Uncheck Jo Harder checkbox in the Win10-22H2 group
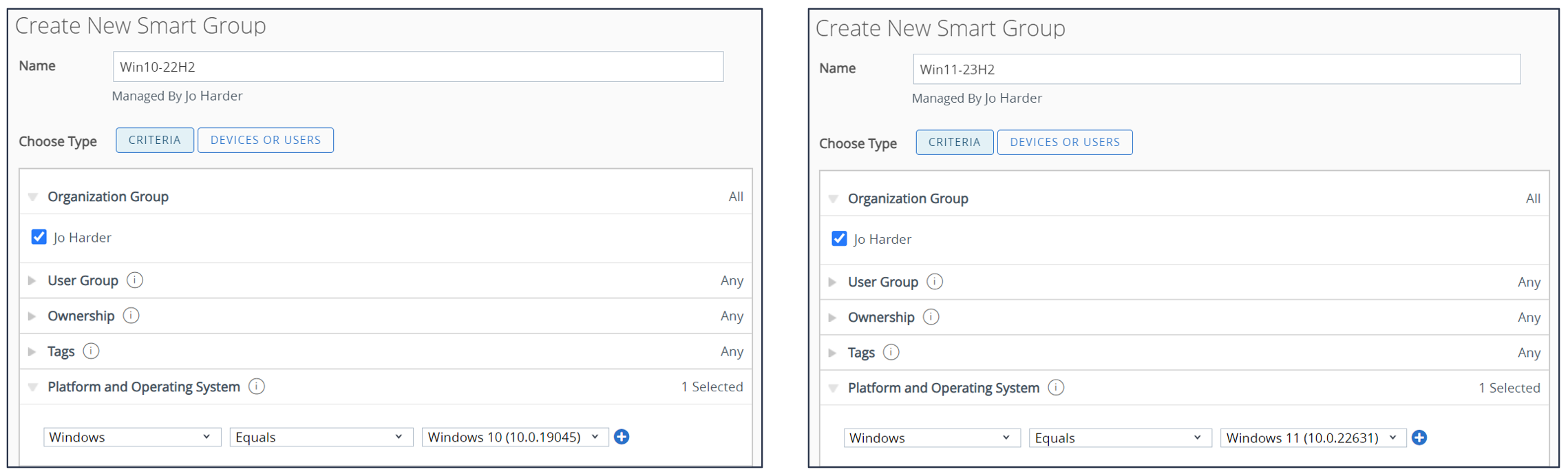Image resolution: width=1568 pixels, height=474 pixels. pyautogui.click(x=39, y=237)
